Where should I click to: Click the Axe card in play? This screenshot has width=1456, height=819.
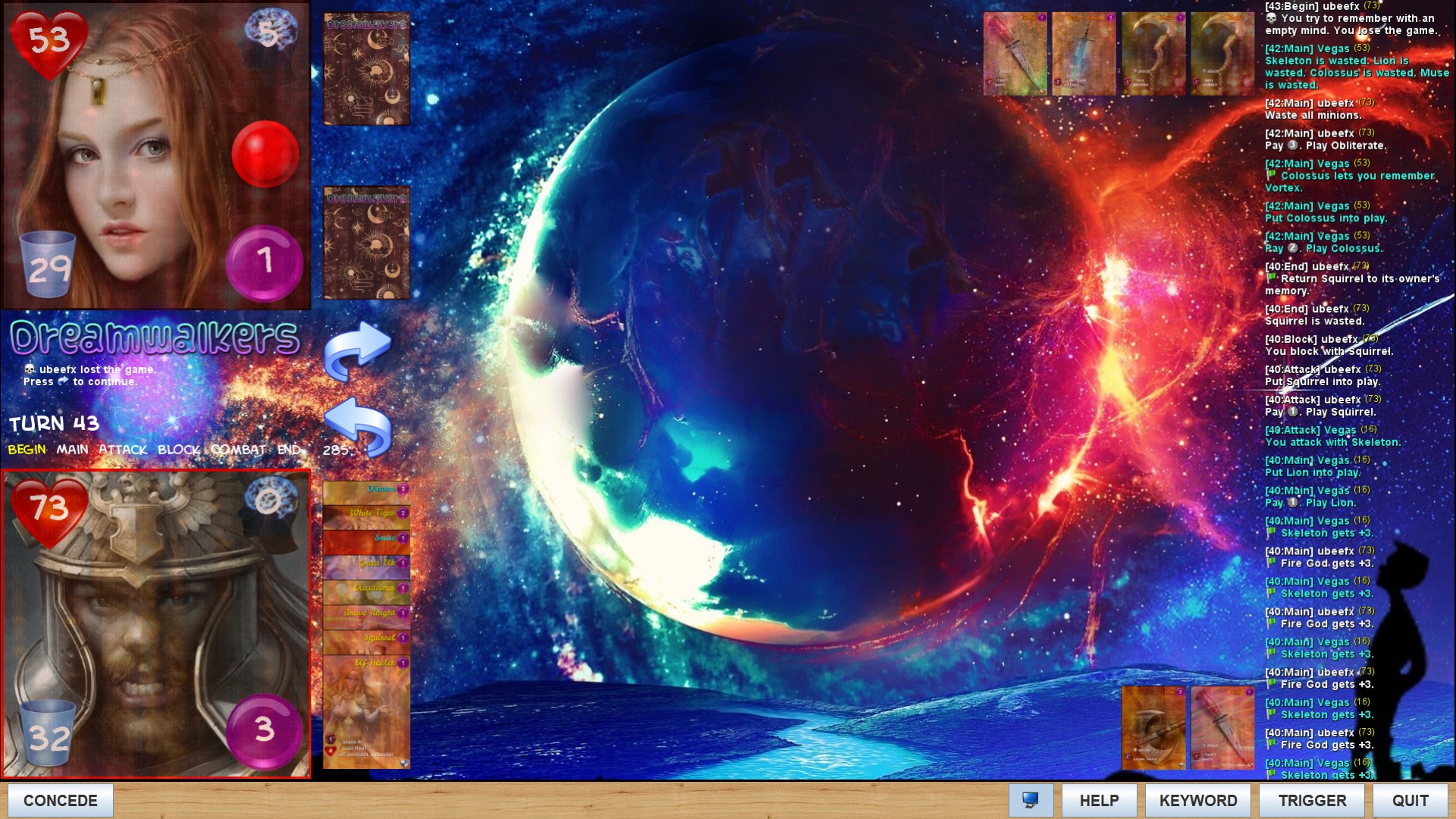click(x=1153, y=728)
